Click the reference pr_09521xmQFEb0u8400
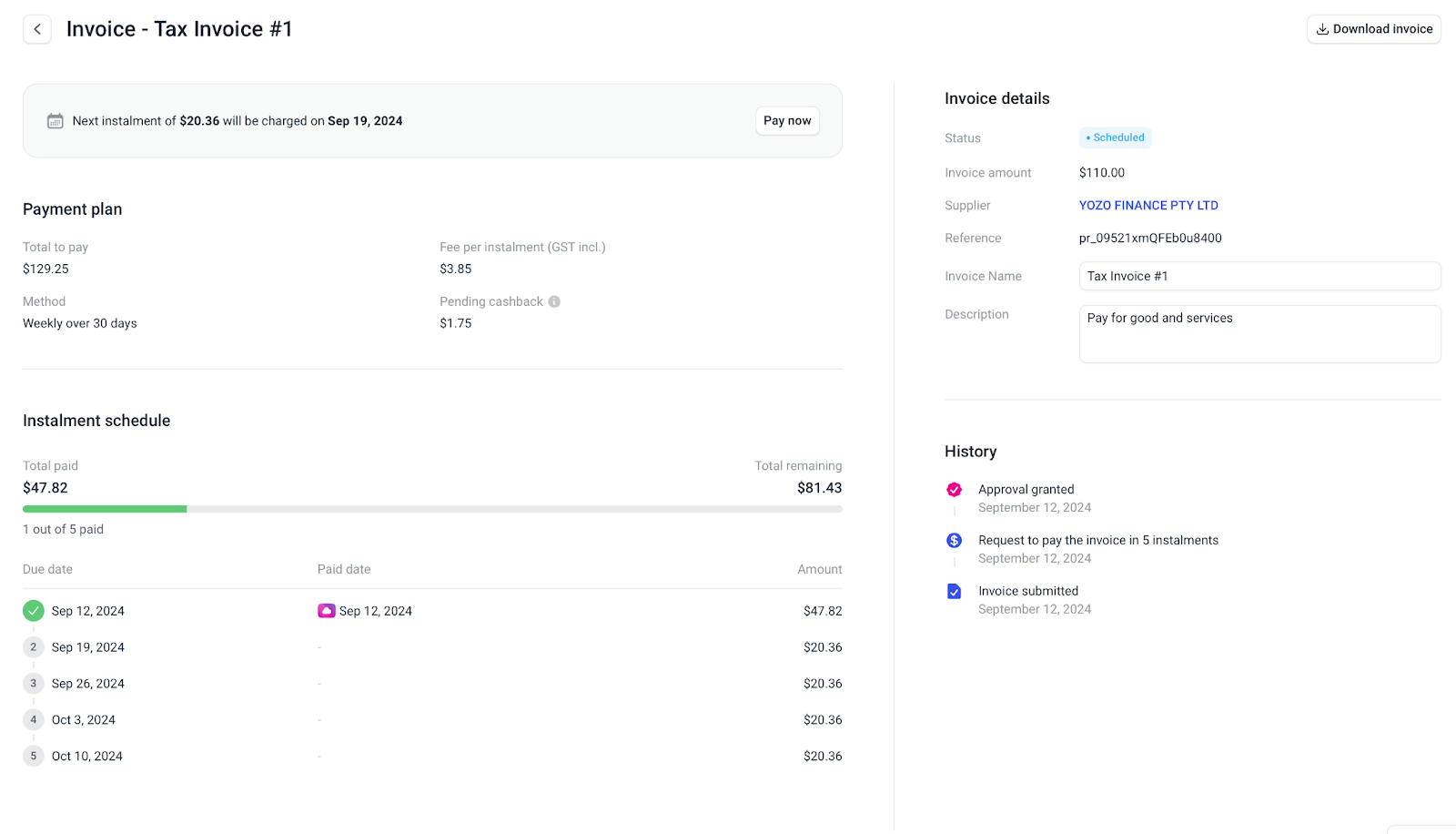1456x834 pixels. point(1150,239)
